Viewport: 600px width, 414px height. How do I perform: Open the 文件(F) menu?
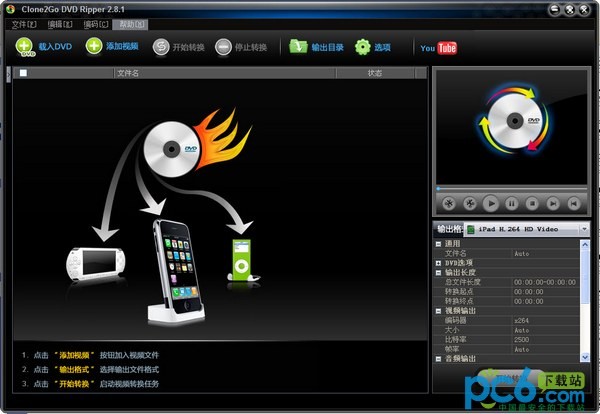click(x=24, y=24)
